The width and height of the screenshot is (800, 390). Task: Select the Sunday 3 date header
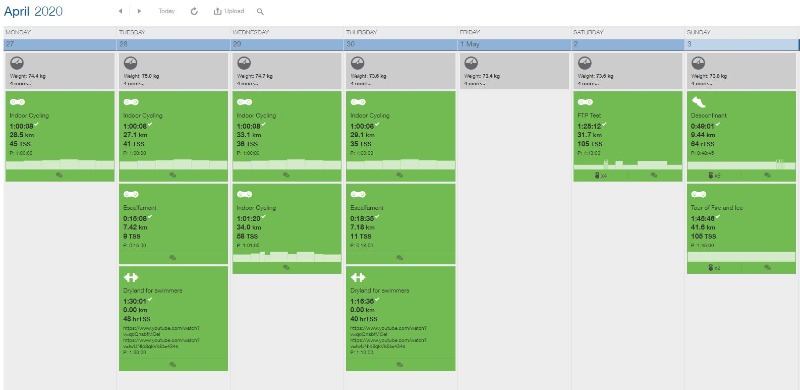pos(741,44)
